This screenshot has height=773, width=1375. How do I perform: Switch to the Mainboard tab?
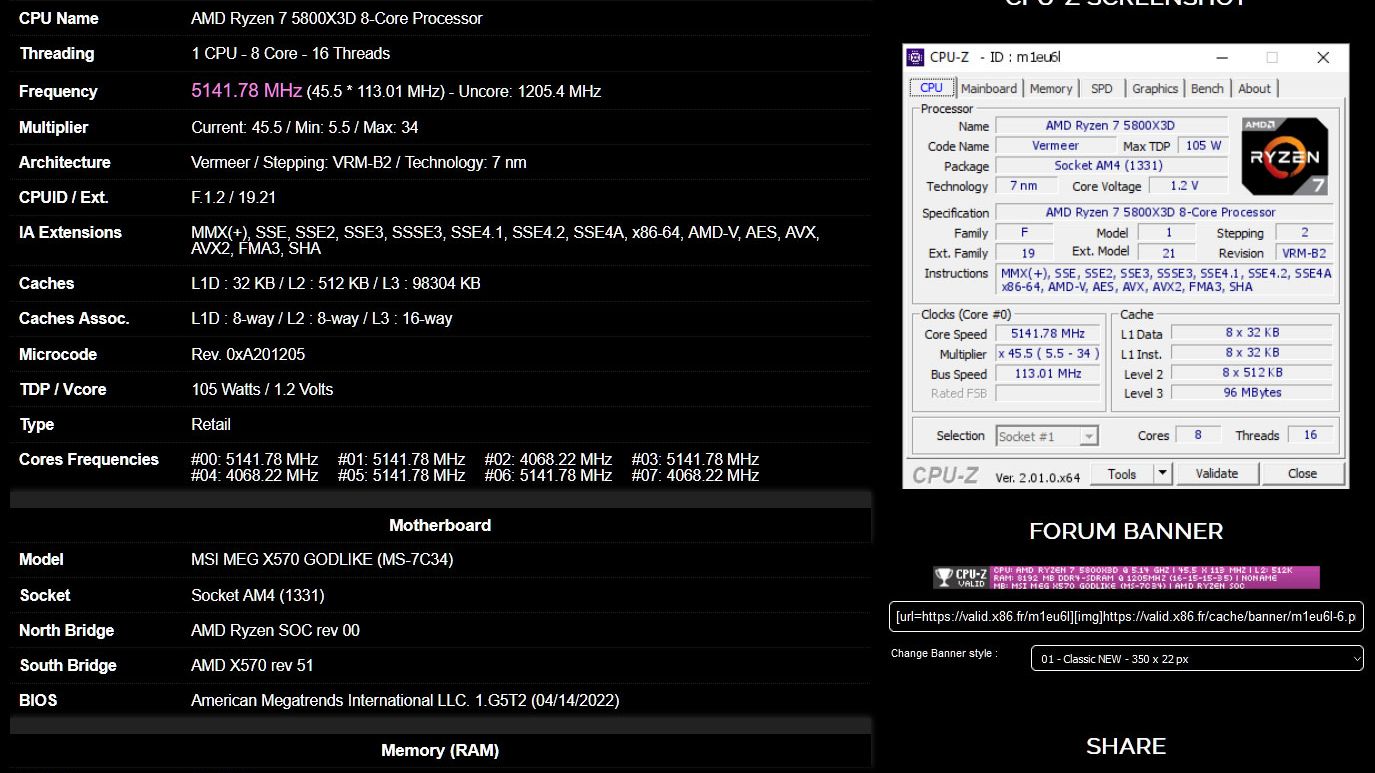(989, 89)
